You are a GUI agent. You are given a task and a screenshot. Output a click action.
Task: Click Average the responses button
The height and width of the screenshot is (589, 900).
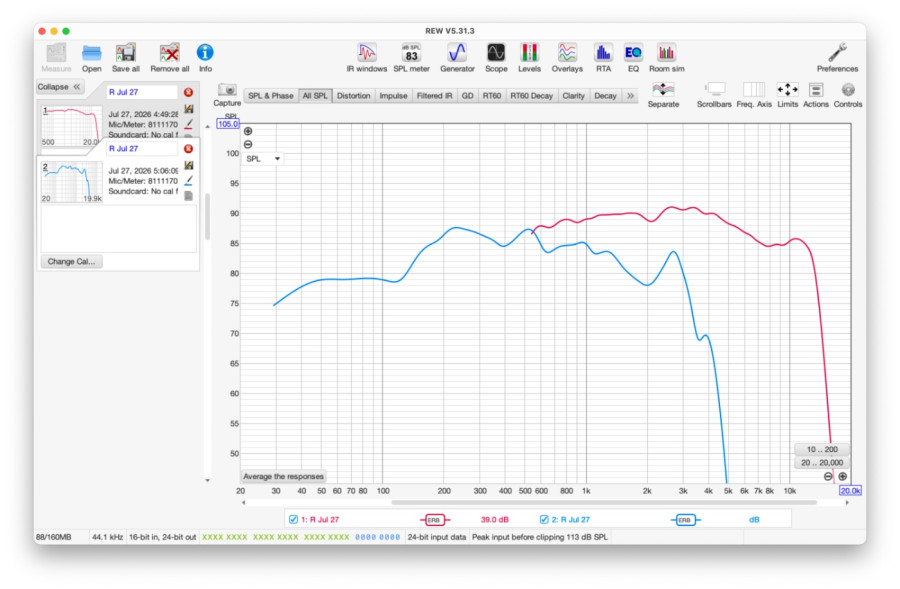(283, 476)
